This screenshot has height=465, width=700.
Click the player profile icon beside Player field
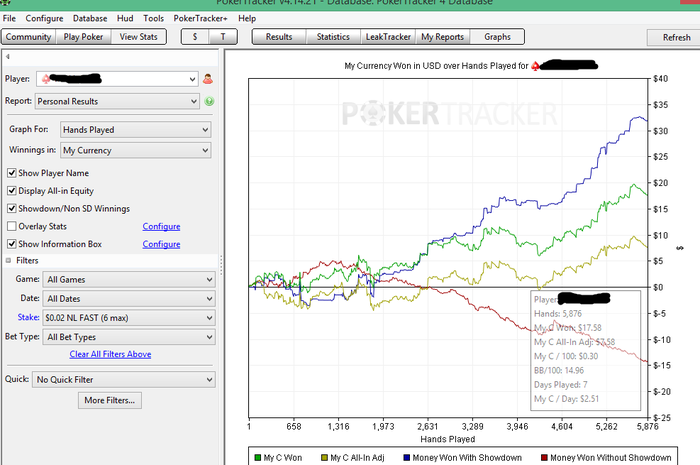click(x=208, y=79)
